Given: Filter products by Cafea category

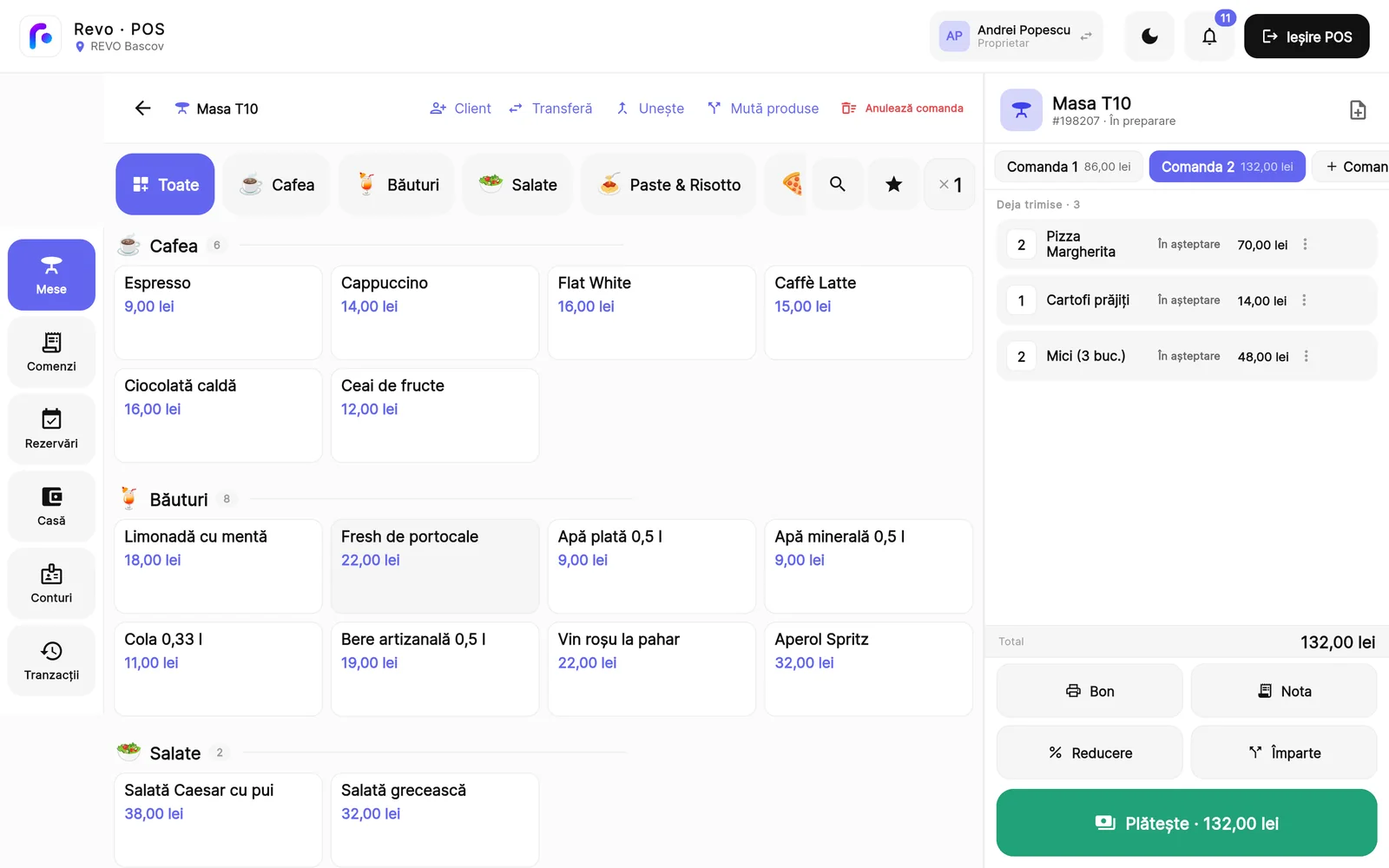Looking at the screenshot, I should (x=276, y=184).
